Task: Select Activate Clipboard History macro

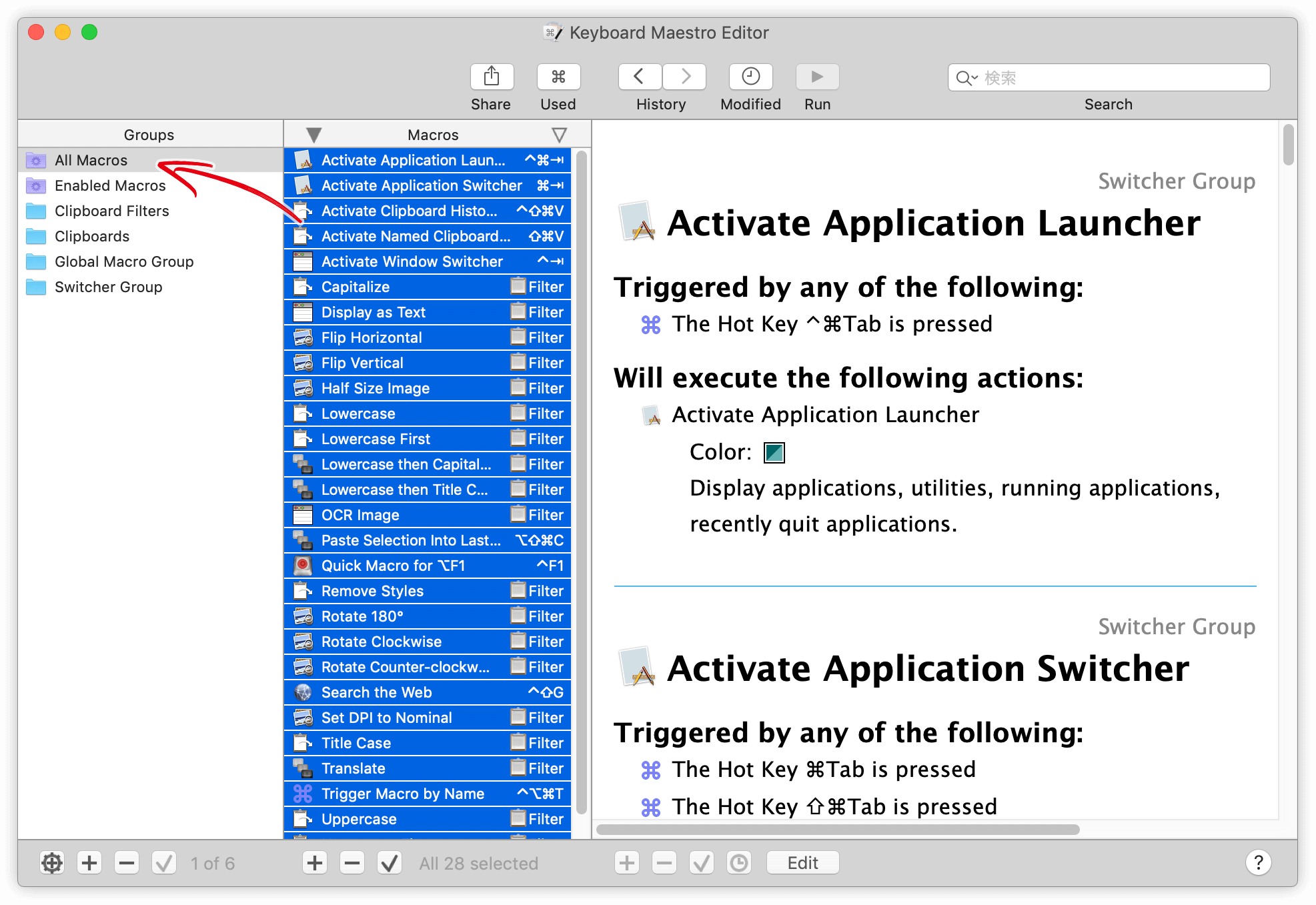Action: [428, 211]
